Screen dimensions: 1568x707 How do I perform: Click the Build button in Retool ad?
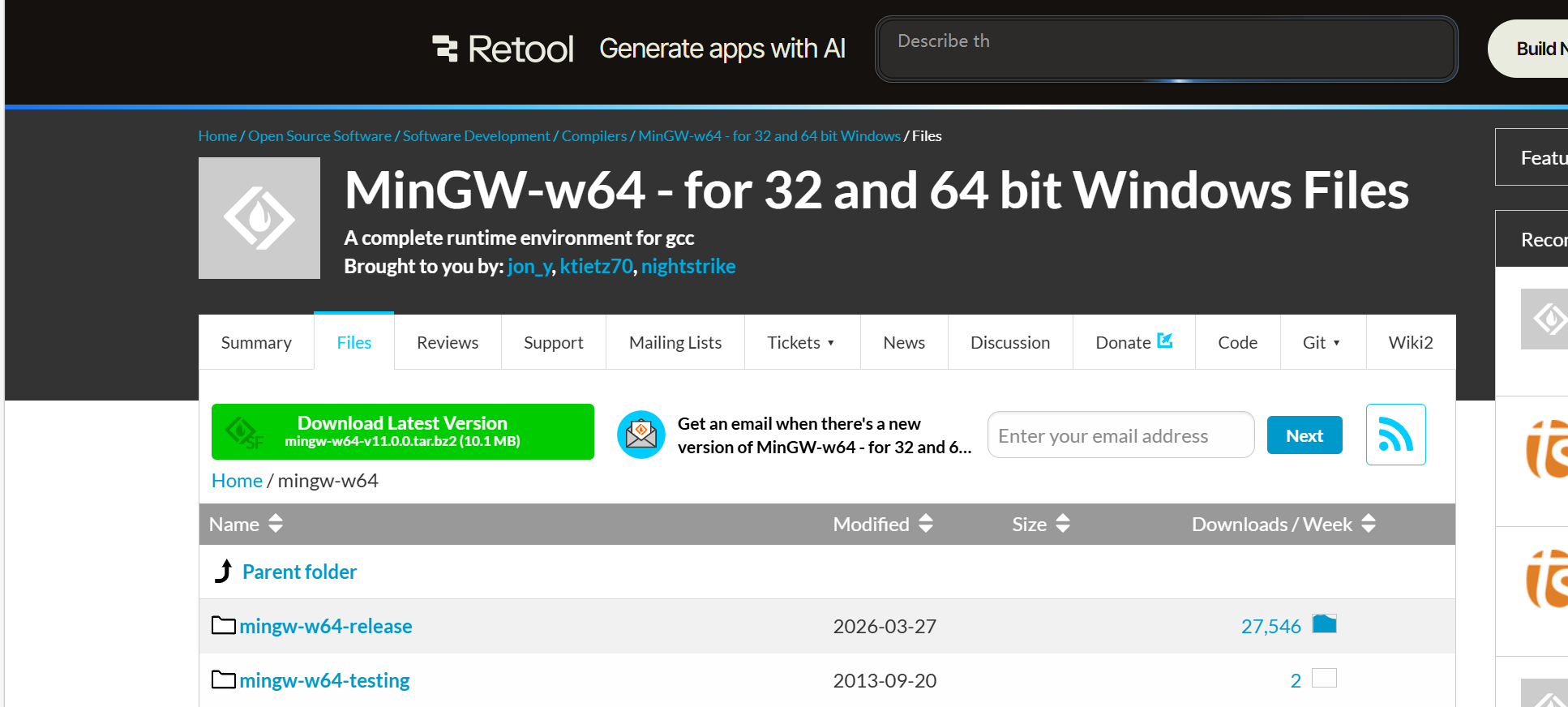[1527, 49]
